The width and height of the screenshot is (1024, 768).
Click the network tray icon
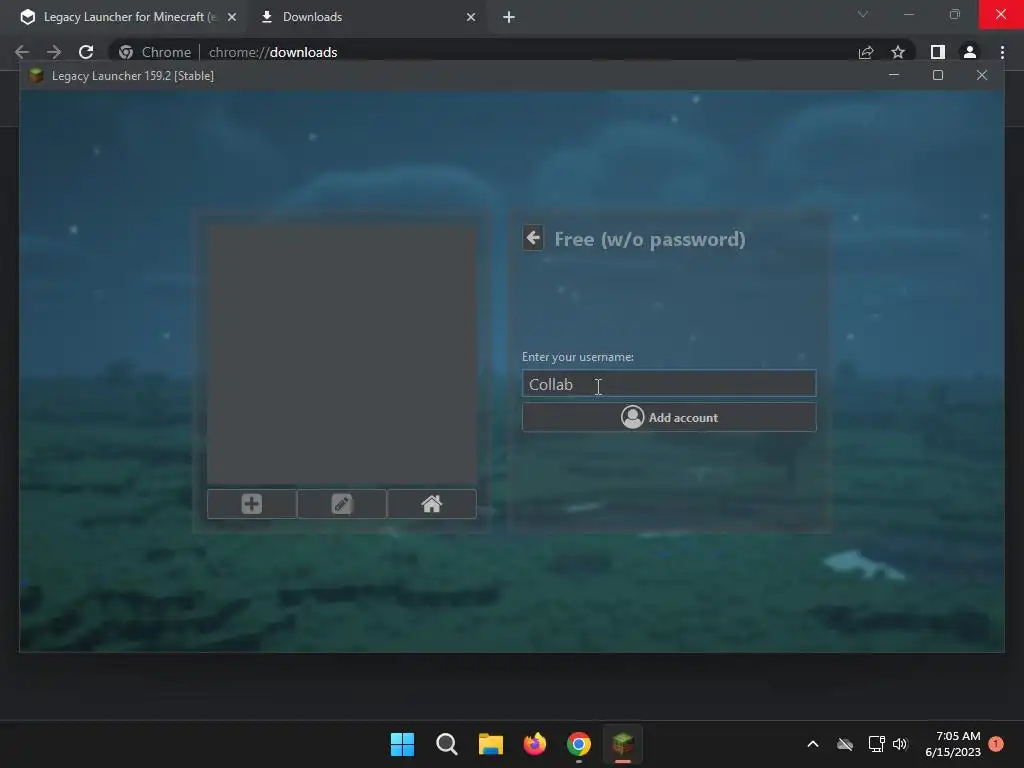(x=876, y=744)
